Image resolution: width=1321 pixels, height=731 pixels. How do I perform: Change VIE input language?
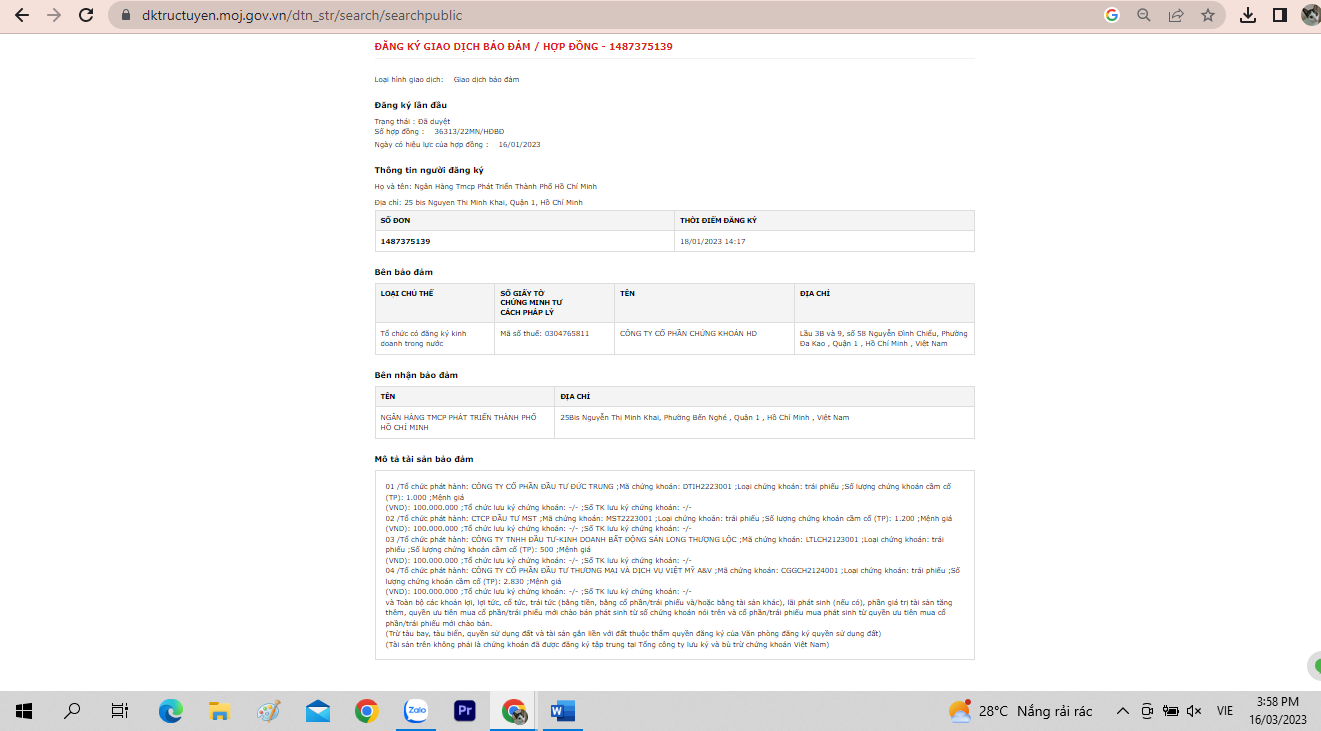coord(1224,711)
